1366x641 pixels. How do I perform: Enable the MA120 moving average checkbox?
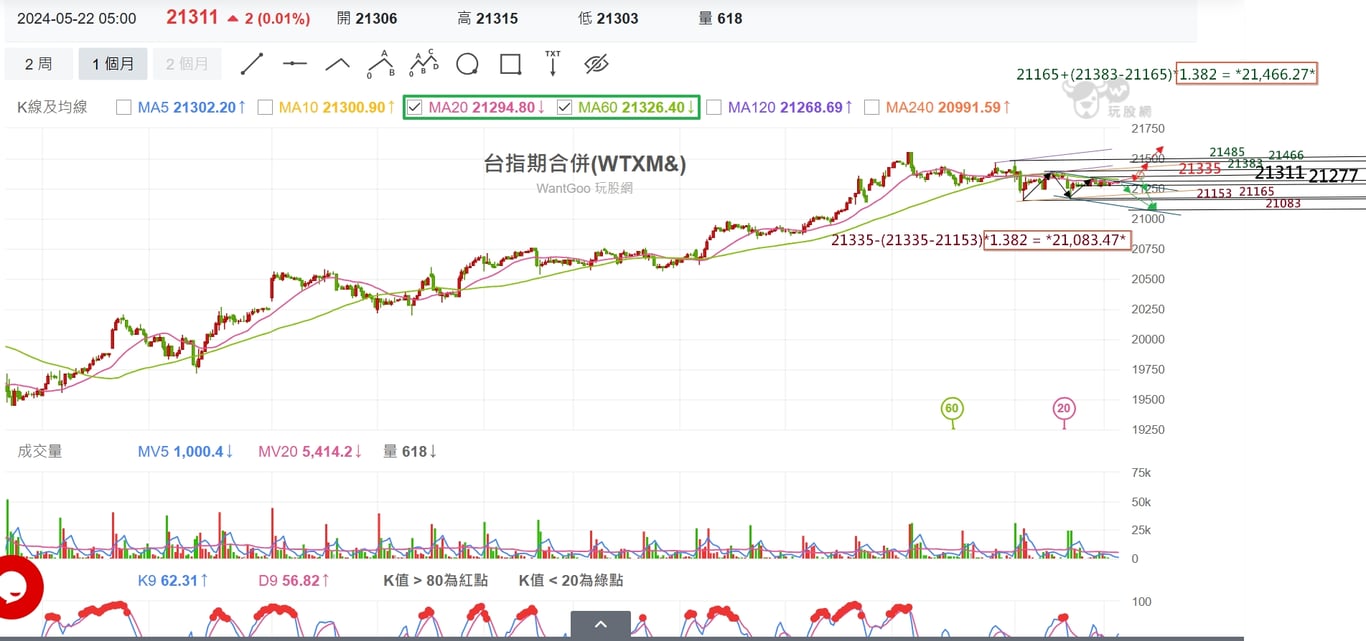tap(714, 107)
